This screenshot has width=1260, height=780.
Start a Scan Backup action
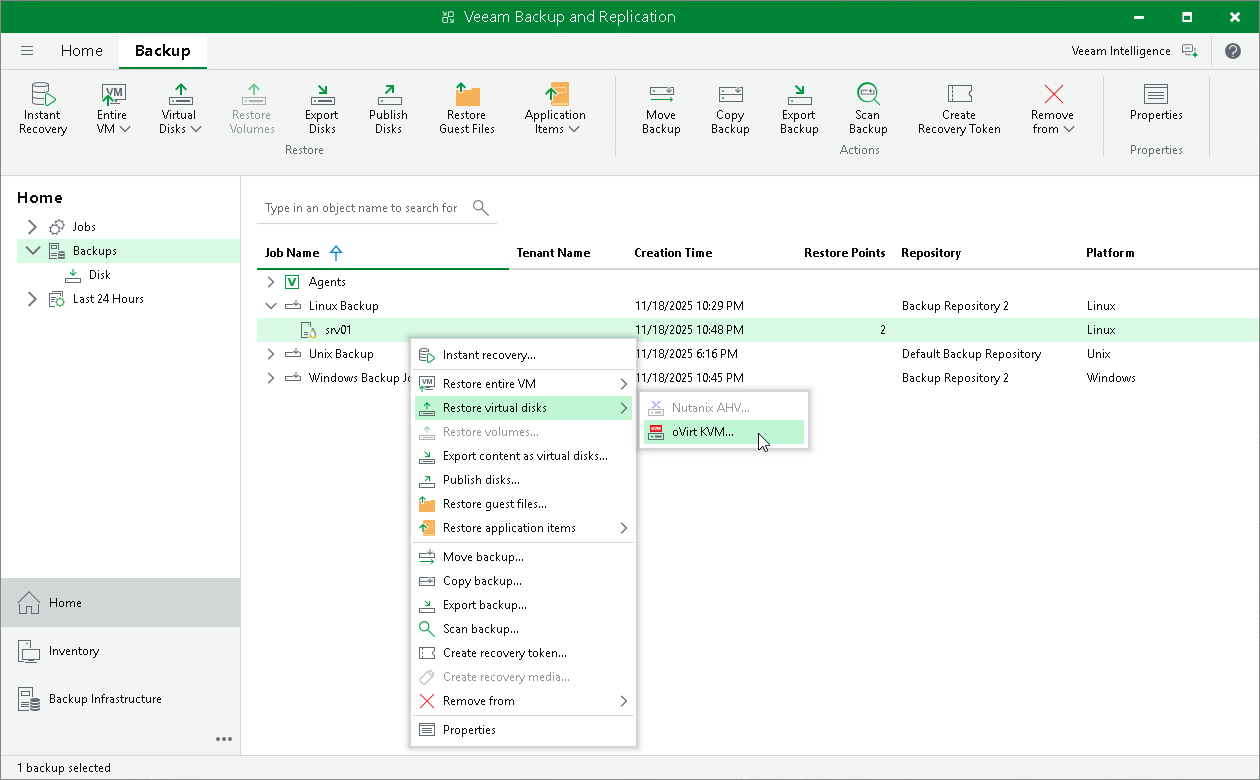tap(867, 106)
